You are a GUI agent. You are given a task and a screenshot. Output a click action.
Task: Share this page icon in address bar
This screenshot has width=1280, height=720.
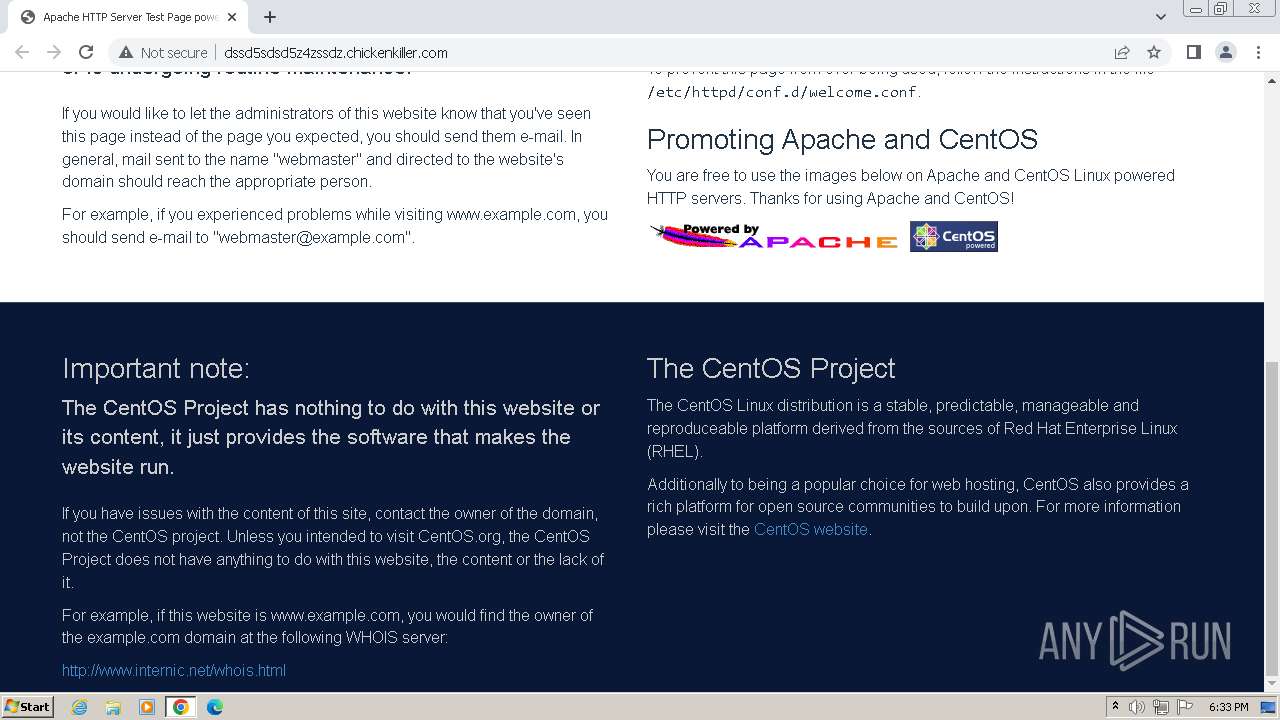1122,52
